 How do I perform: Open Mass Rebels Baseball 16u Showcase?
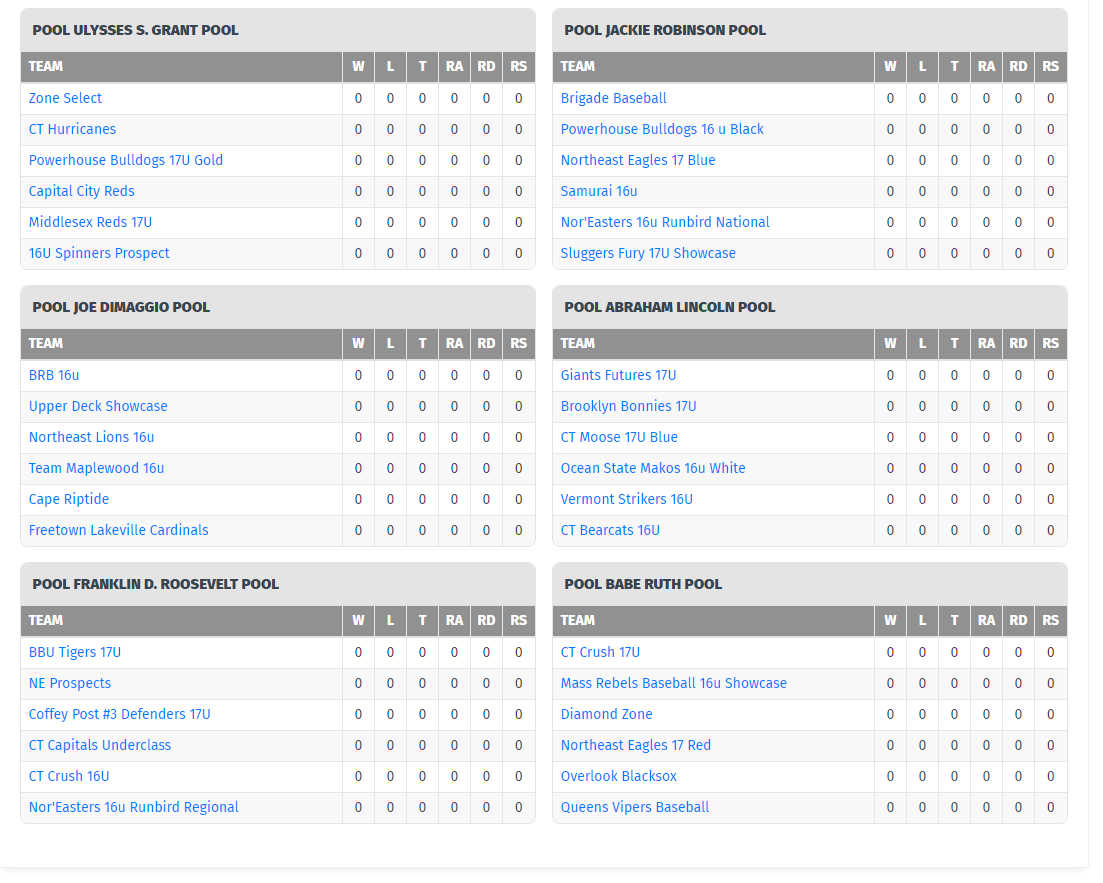[x=673, y=683]
